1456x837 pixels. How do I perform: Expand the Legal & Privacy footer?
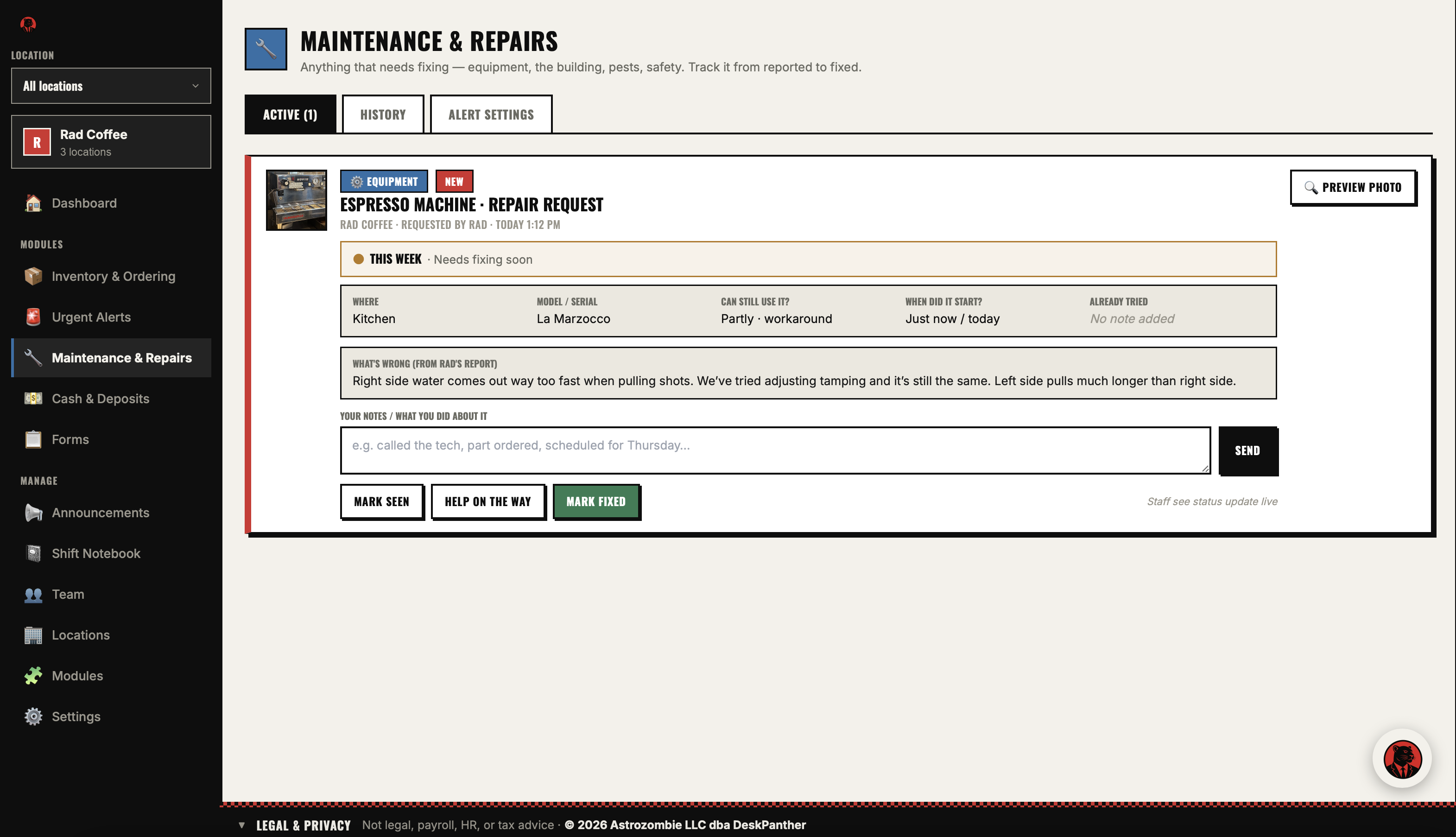click(303, 825)
